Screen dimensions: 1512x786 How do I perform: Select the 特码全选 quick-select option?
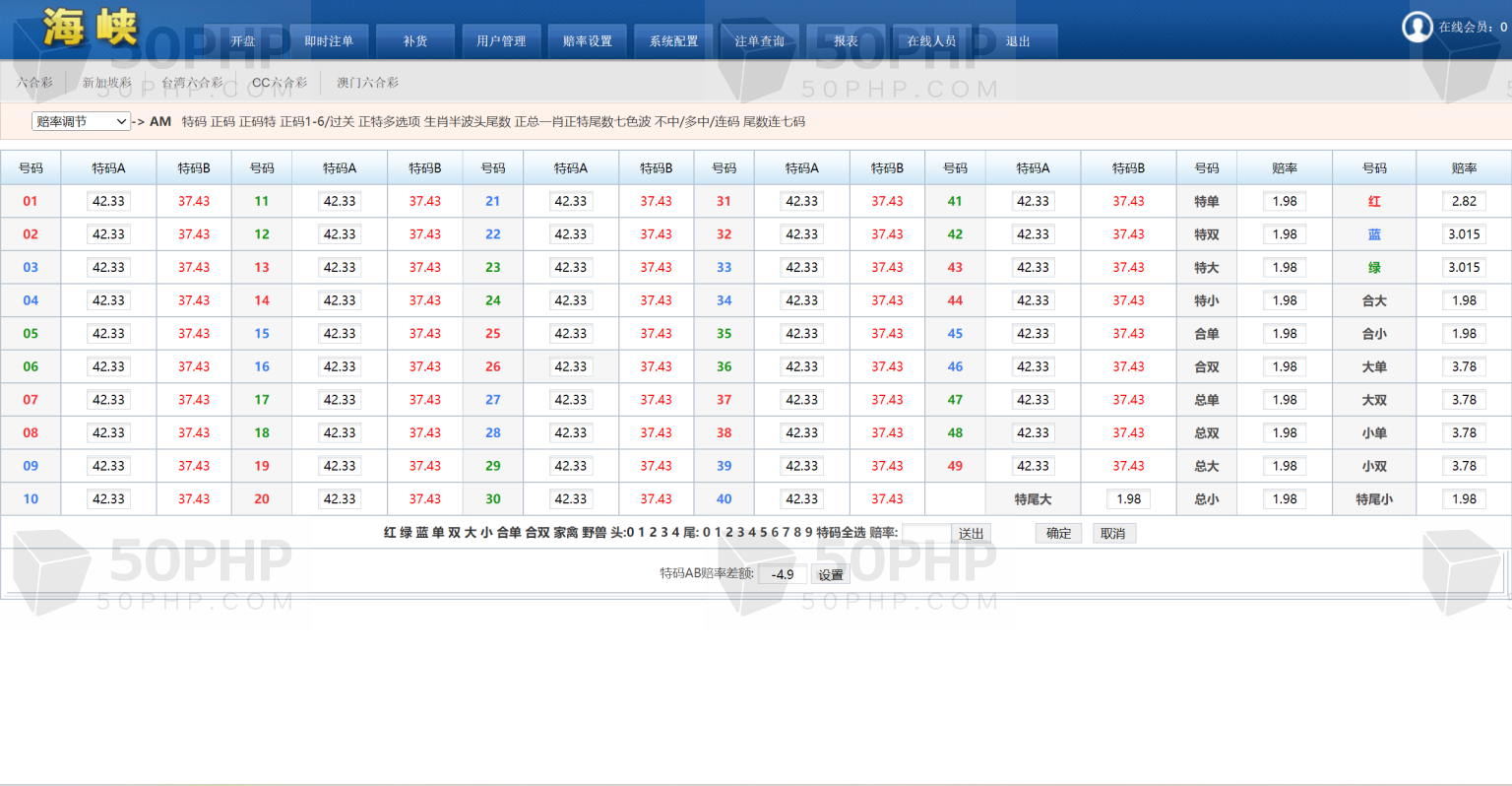coord(841,533)
